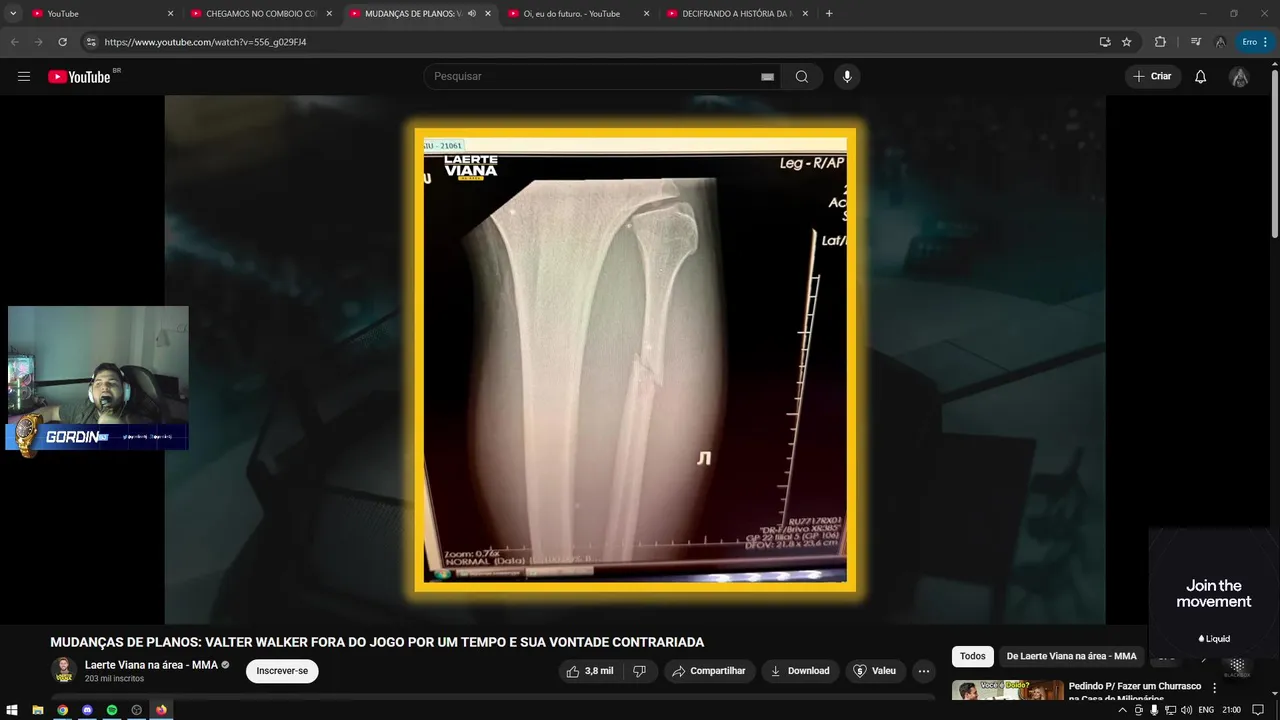The height and width of the screenshot is (720, 1280).
Task: Open the Windows Start menu
Action: pyautogui.click(x=12, y=710)
